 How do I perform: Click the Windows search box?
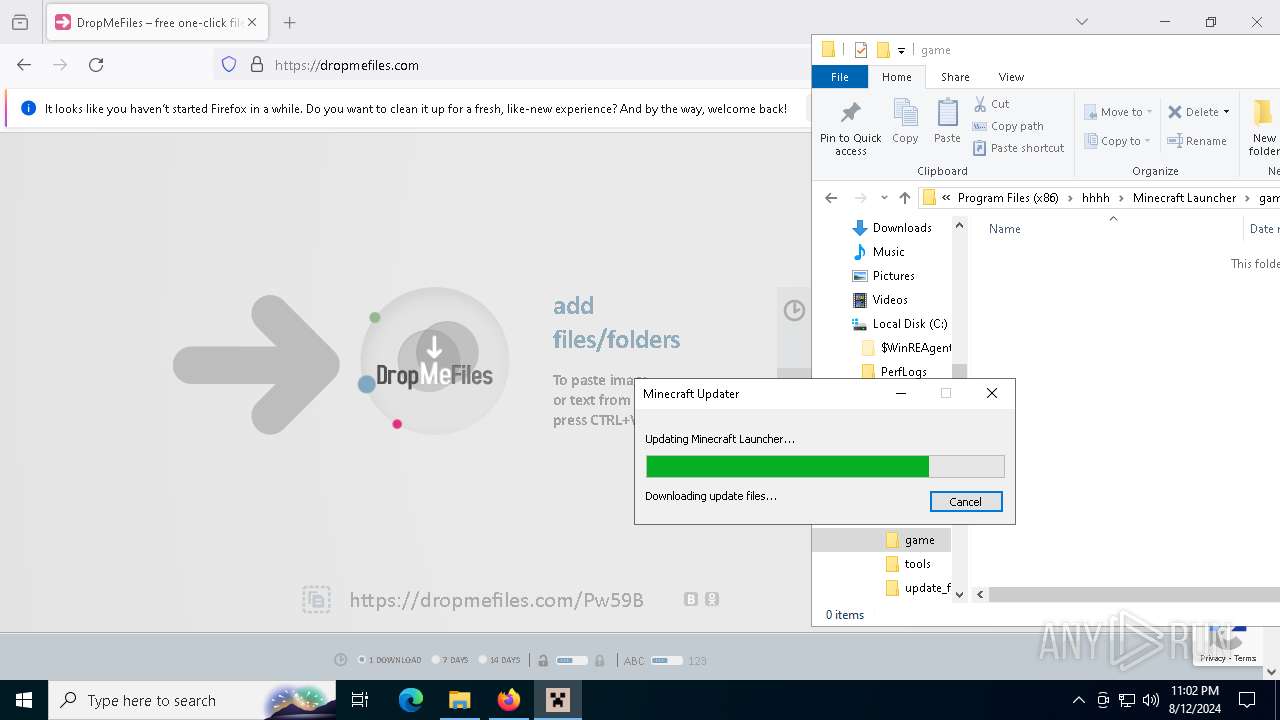coord(190,700)
